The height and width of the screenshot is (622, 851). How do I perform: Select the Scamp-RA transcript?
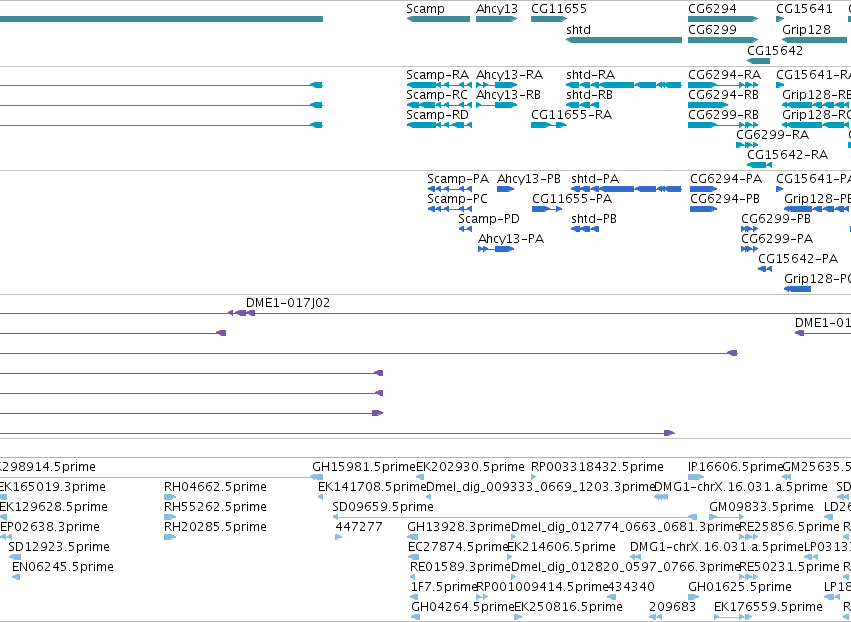tap(439, 85)
